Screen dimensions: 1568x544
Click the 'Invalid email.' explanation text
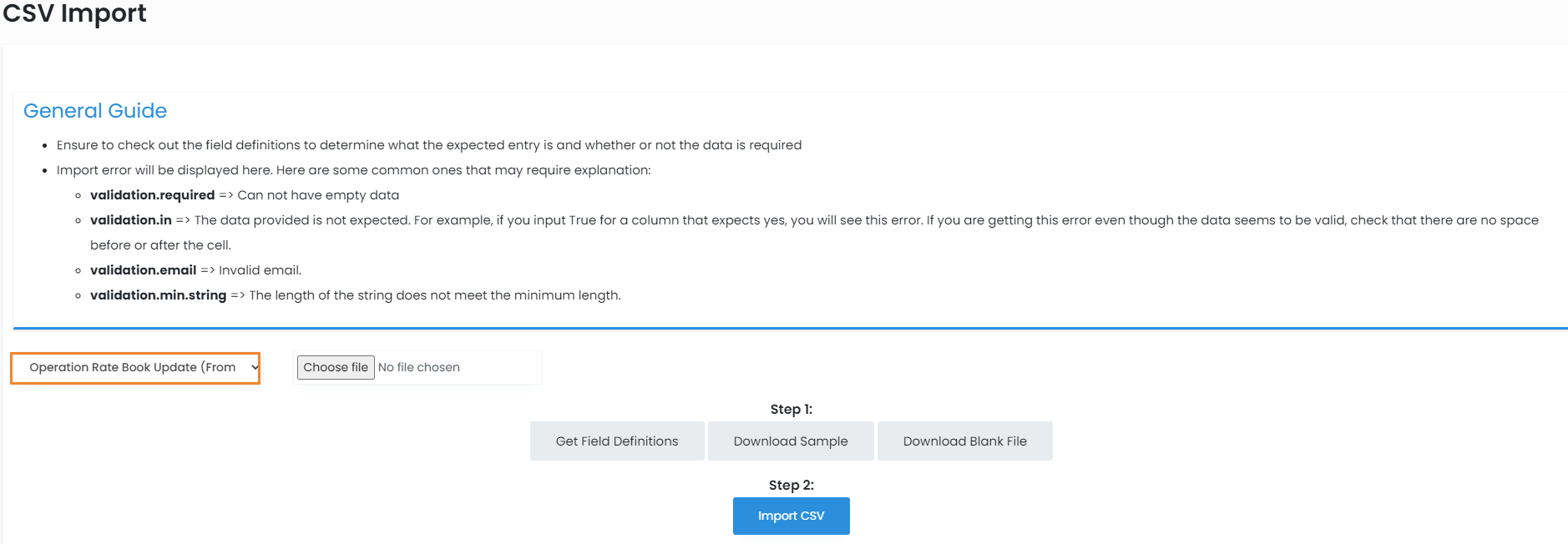tap(260, 270)
